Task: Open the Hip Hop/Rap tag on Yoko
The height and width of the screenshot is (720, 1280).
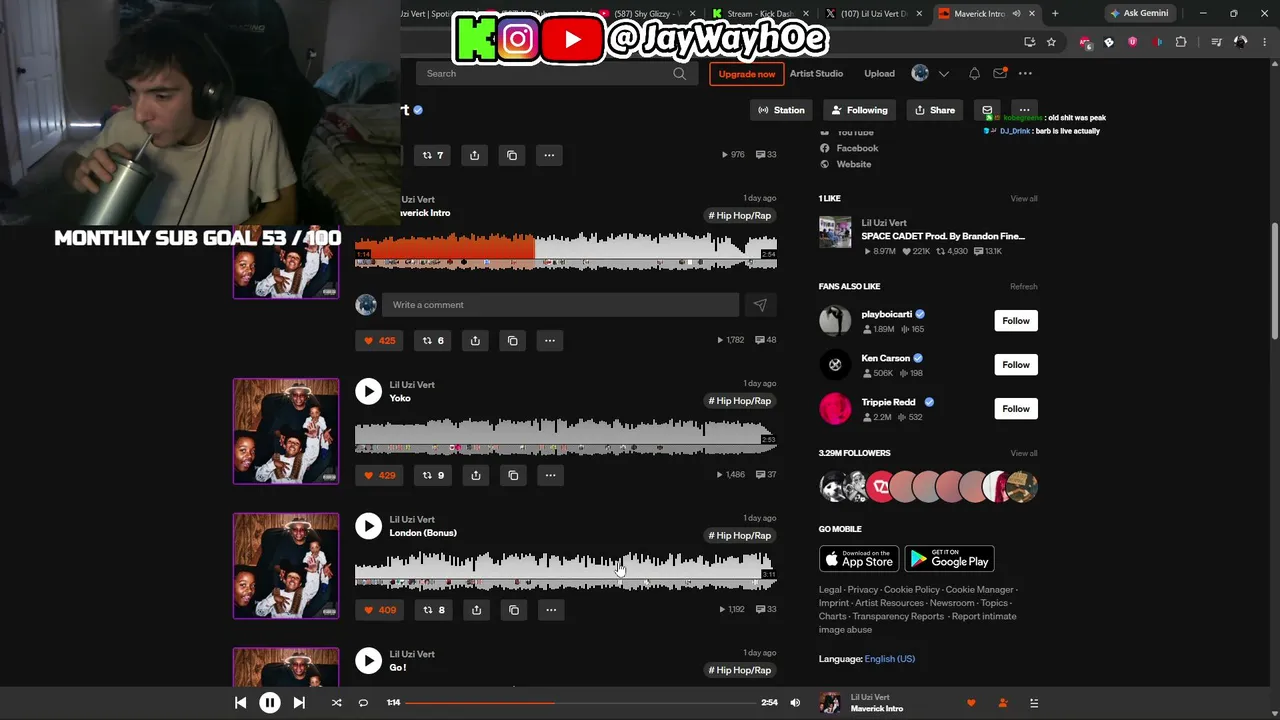Action: click(x=740, y=401)
